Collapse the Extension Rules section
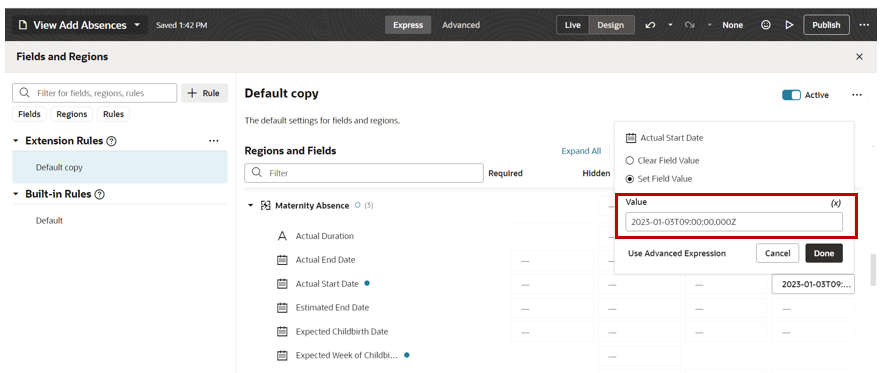The width and height of the screenshot is (885, 373). [x=16, y=141]
